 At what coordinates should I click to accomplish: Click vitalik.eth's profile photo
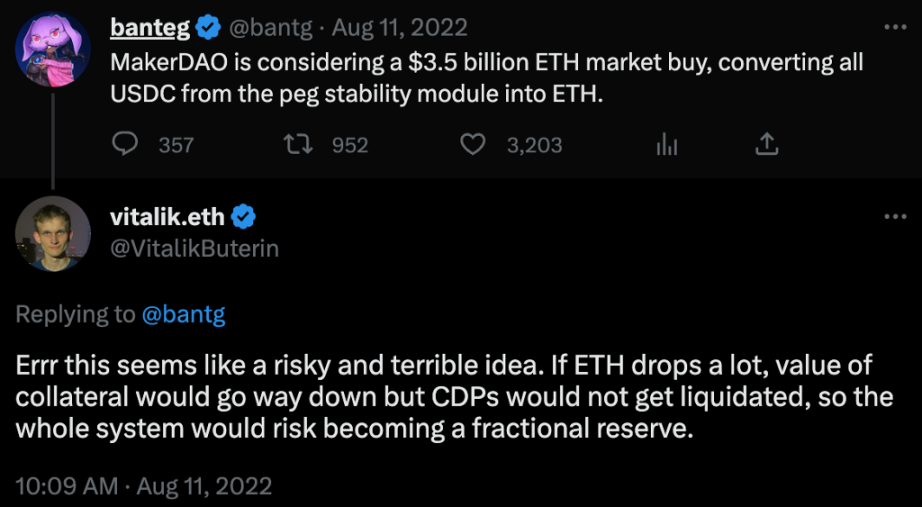[53, 233]
